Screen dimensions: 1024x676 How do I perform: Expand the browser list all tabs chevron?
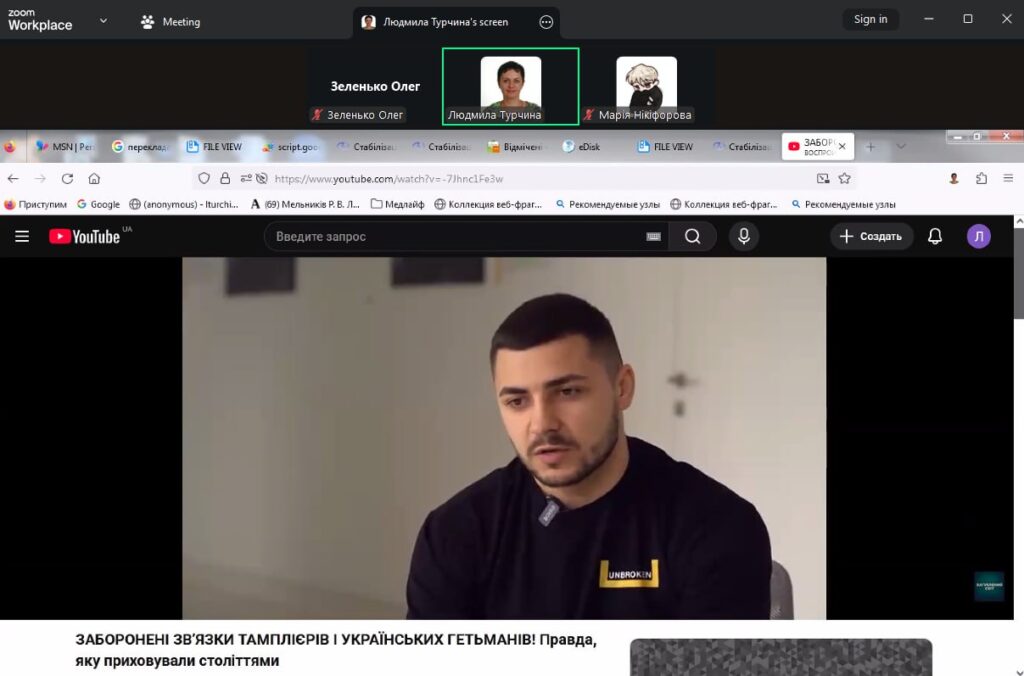click(900, 147)
